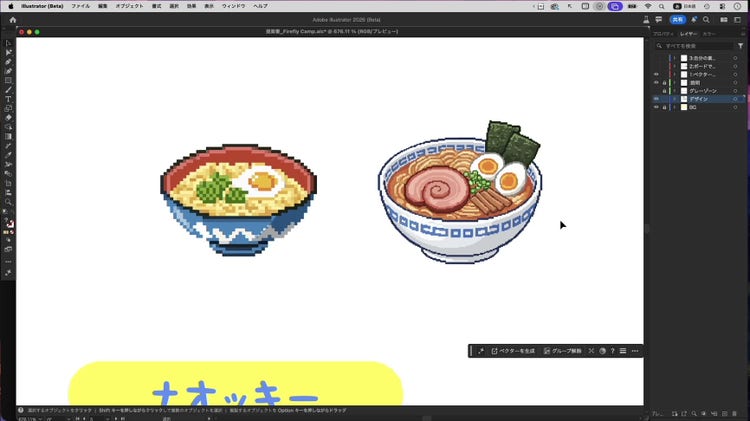
Task: Select the Type tool
Action: (8, 99)
